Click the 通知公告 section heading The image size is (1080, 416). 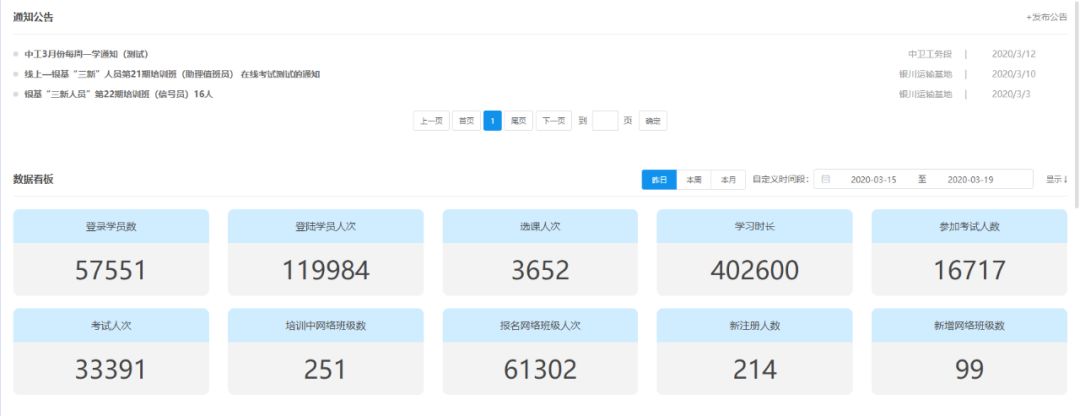pos(33,17)
